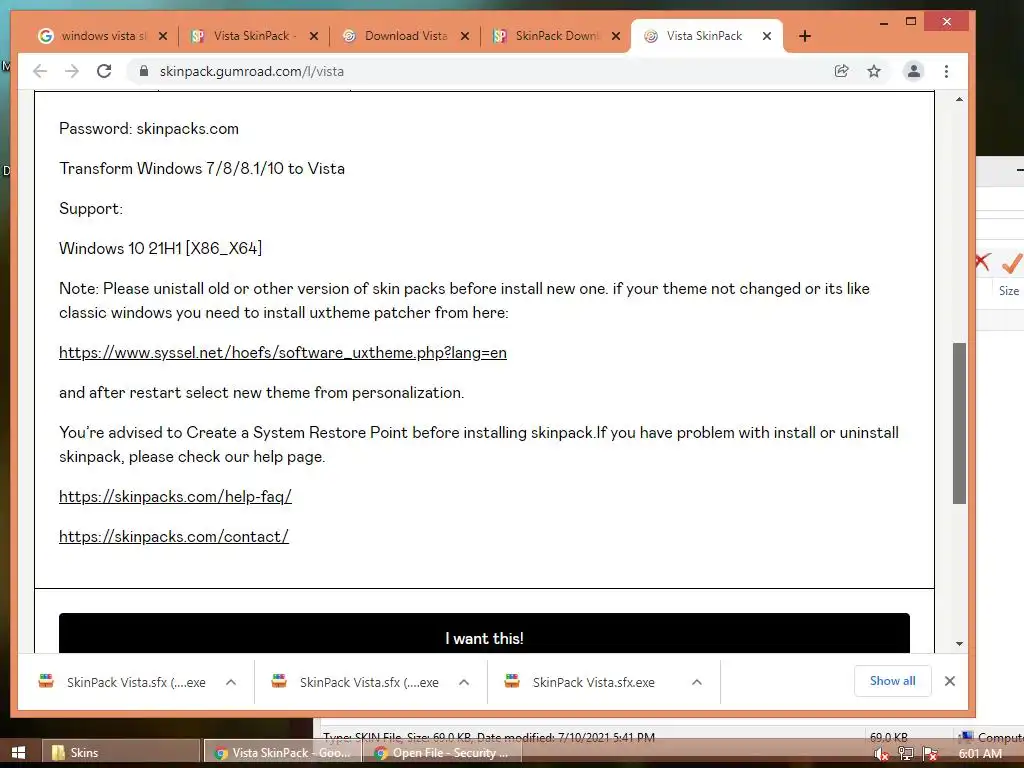Viewport: 1024px width, 768px height.
Task: Open a new browser tab
Action: coord(805,37)
